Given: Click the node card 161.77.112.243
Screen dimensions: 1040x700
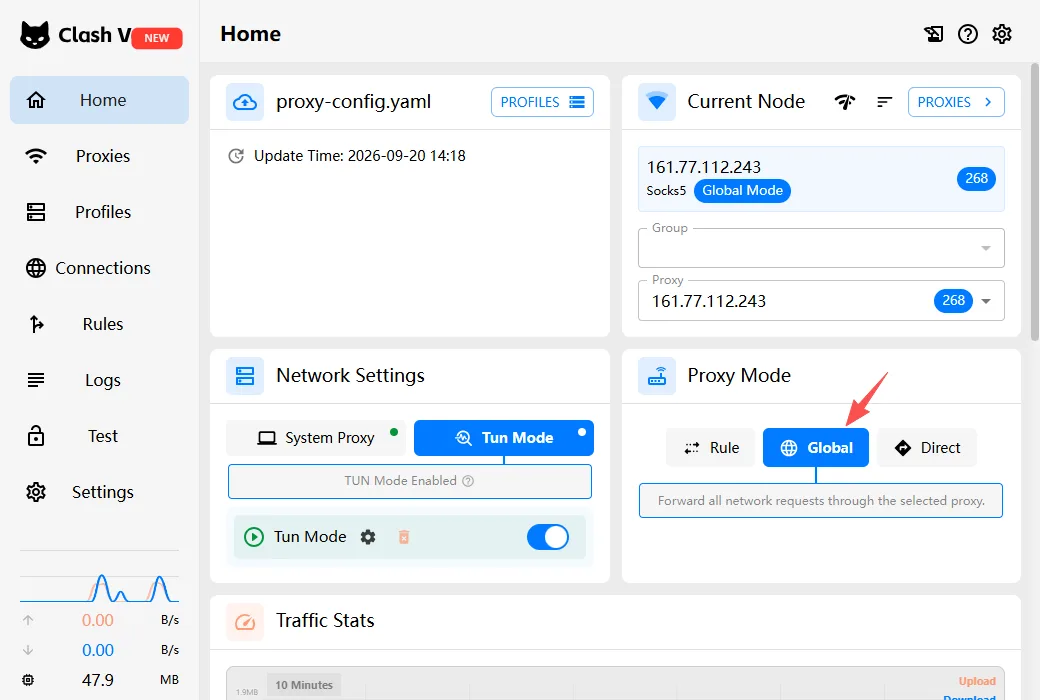Looking at the screenshot, I should click(821, 179).
